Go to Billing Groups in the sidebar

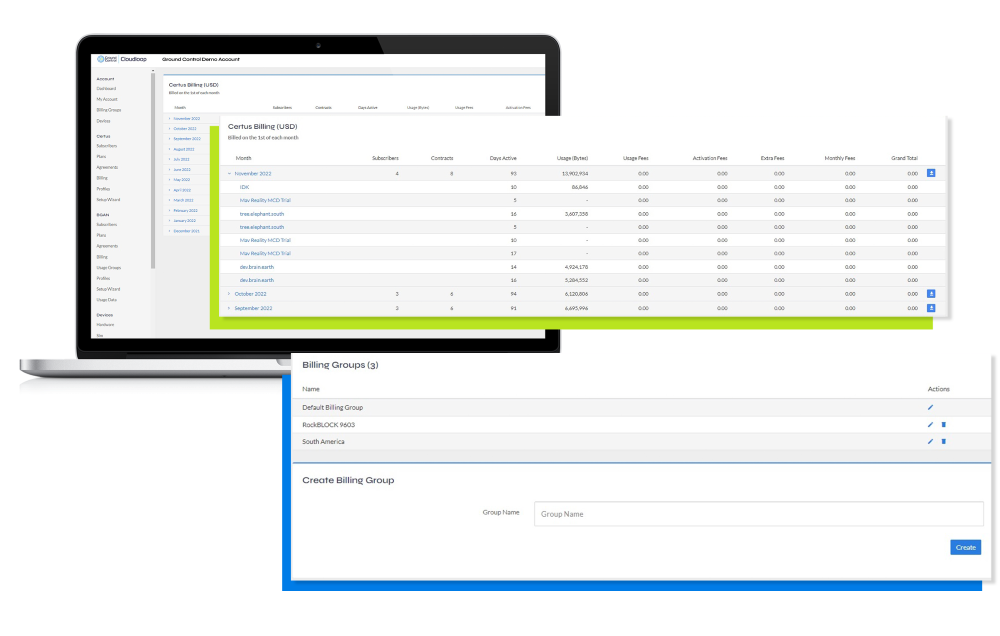(x=109, y=110)
